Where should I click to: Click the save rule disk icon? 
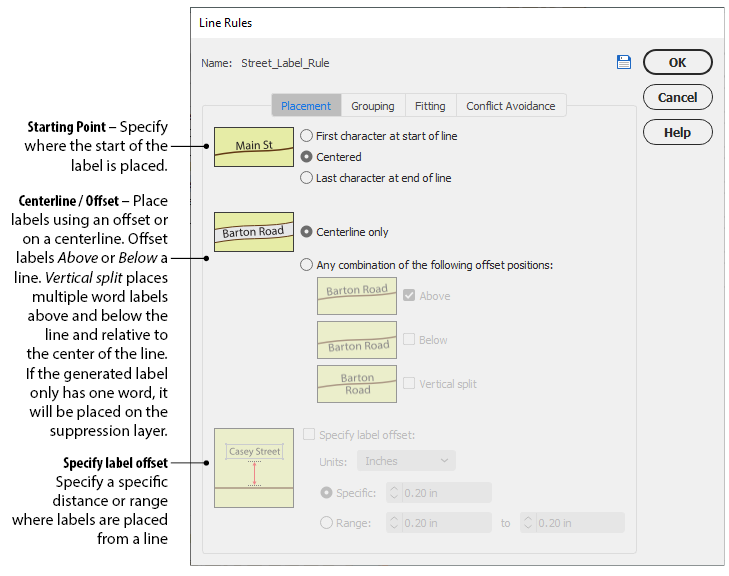624,62
